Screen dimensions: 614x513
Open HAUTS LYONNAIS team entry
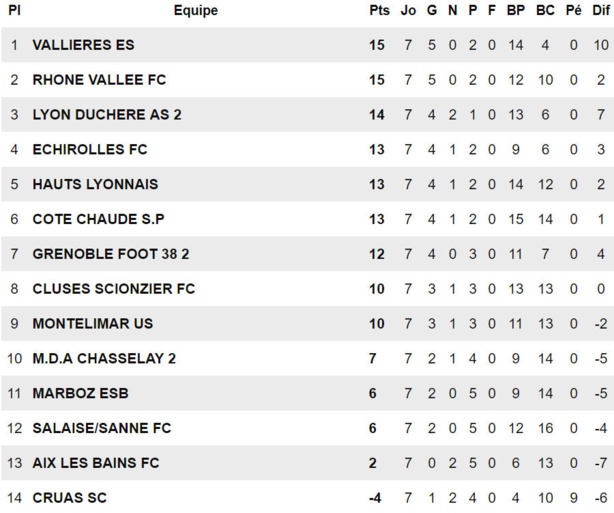pyautogui.click(x=95, y=185)
